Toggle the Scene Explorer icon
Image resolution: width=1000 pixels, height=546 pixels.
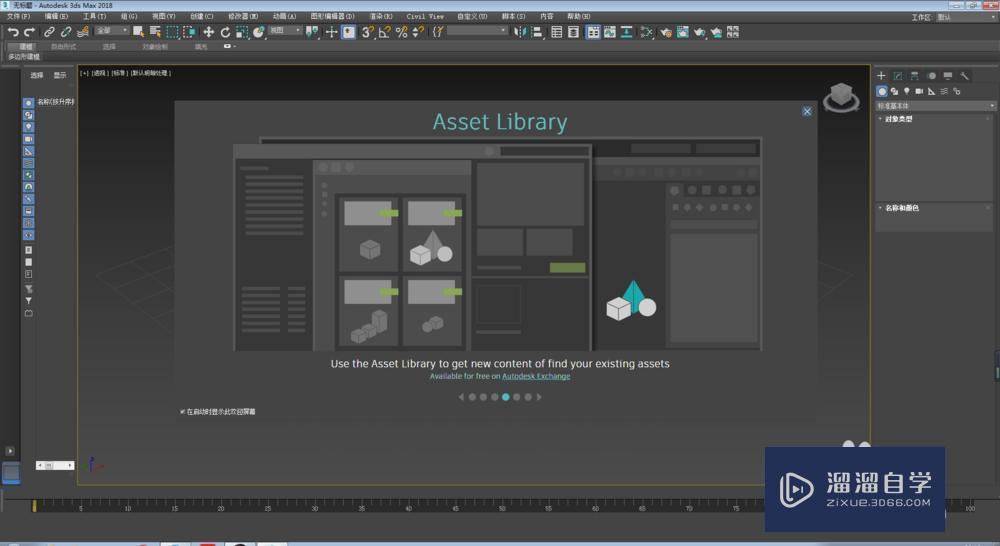(x=557, y=32)
